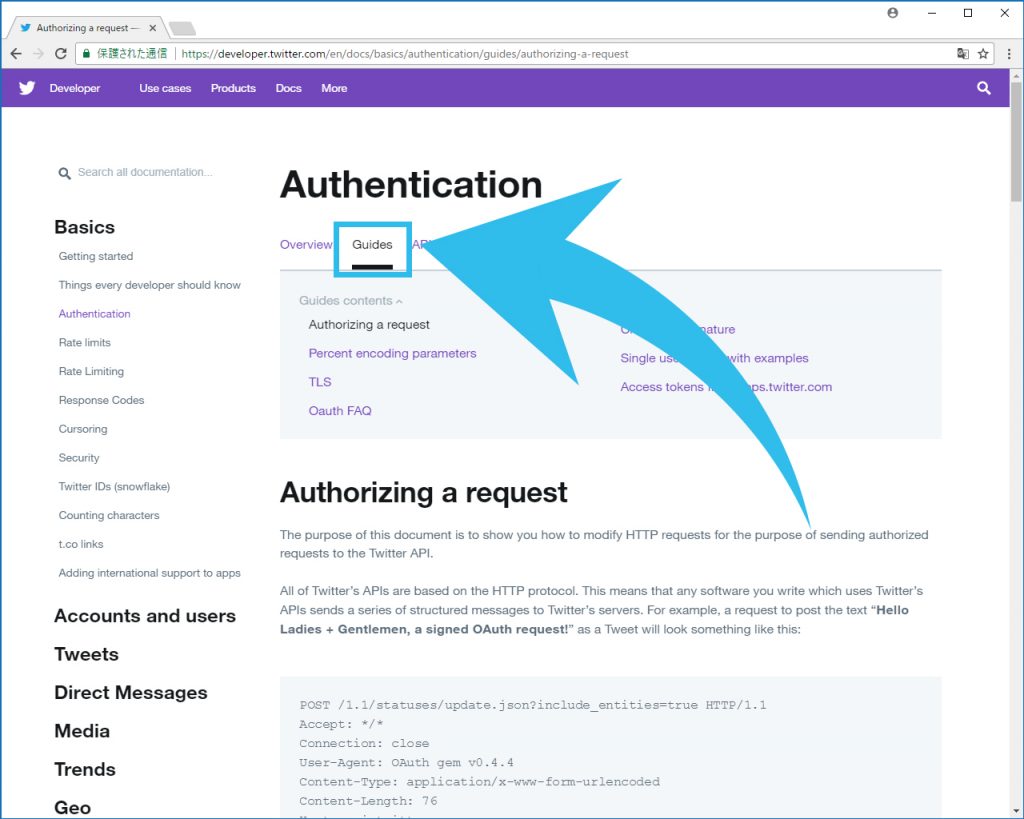Expand the Accounts and users section
1024x819 pixels.
pos(145,615)
